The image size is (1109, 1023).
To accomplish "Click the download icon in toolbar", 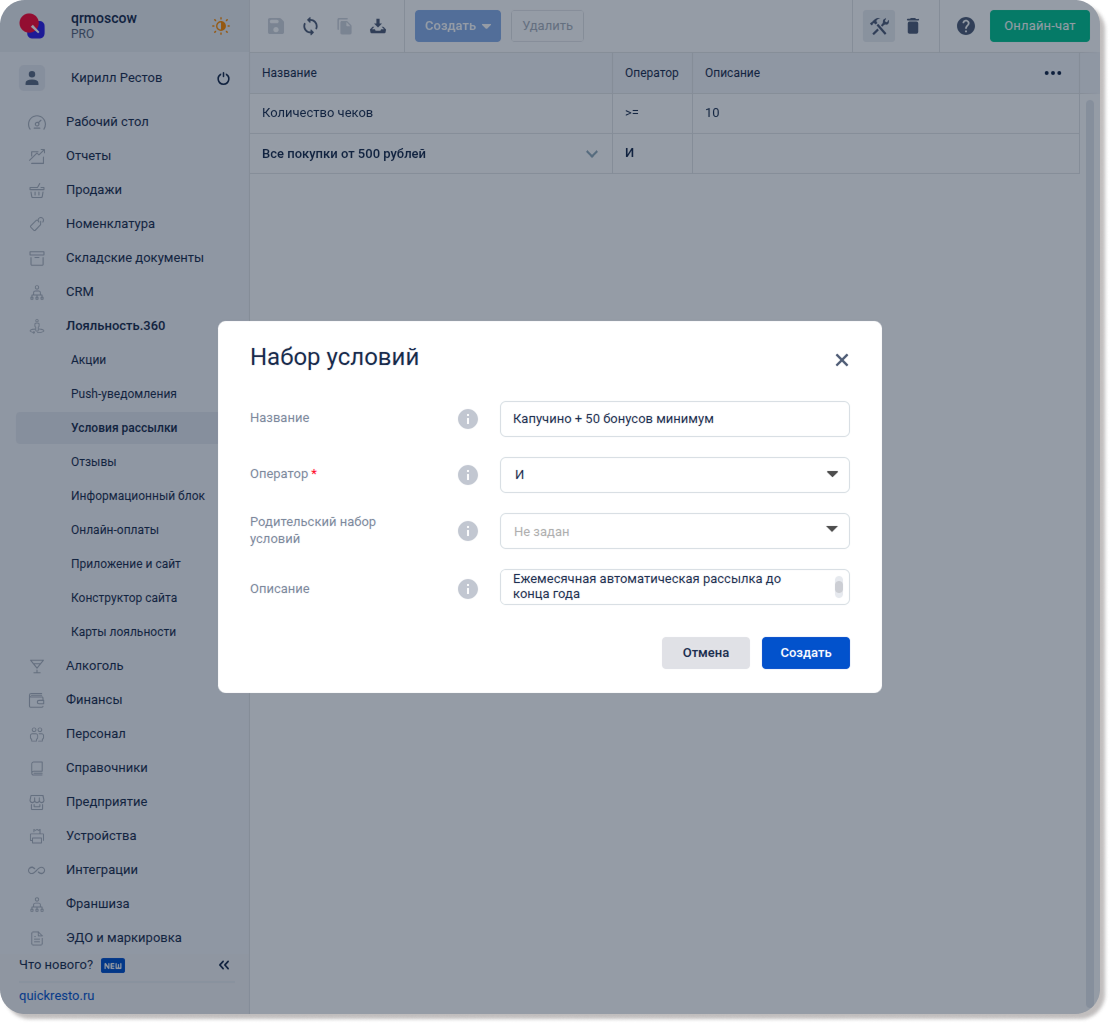I will coord(378,26).
